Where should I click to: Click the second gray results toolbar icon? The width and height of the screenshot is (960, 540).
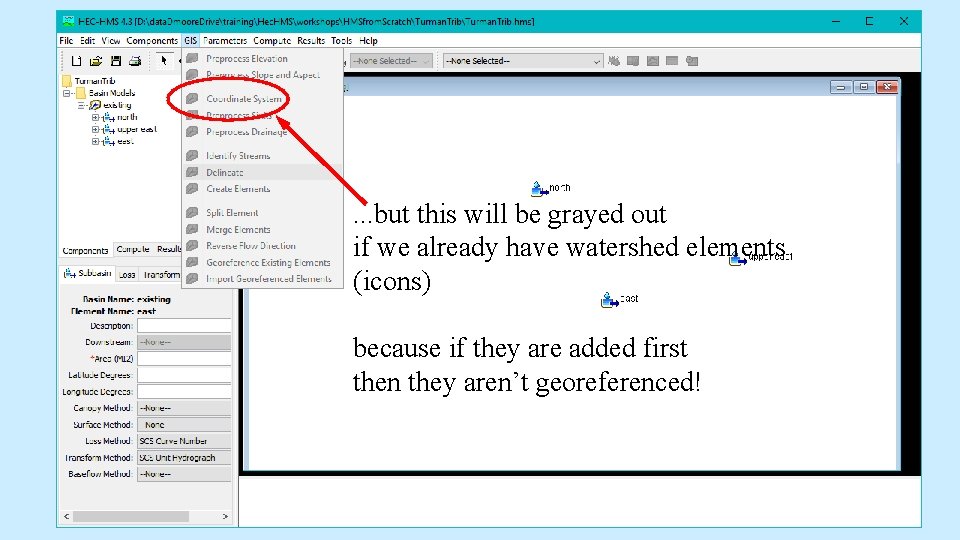coord(633,61)
